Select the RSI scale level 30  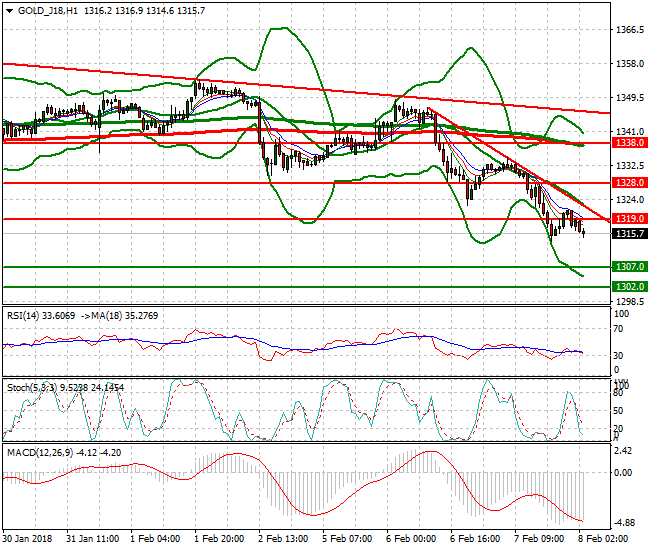[x=618, y=356]
